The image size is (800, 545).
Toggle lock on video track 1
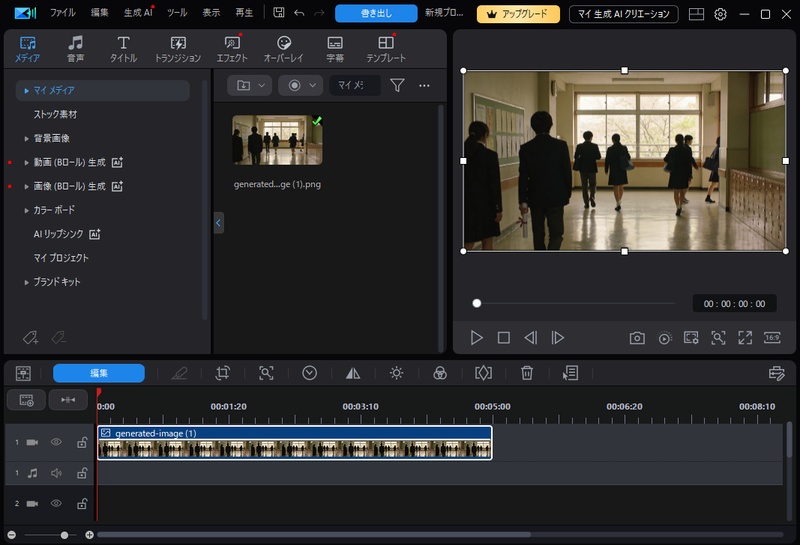[82, 442]
